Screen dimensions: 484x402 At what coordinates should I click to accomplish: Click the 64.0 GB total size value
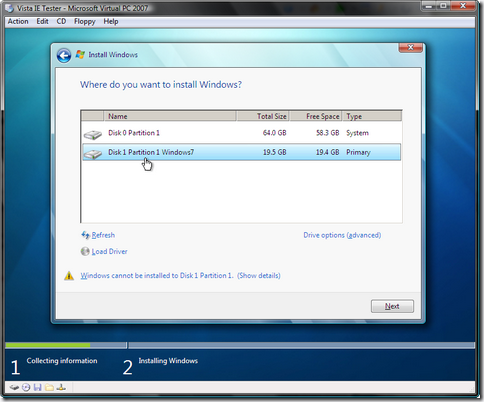(x=274, y=133)
